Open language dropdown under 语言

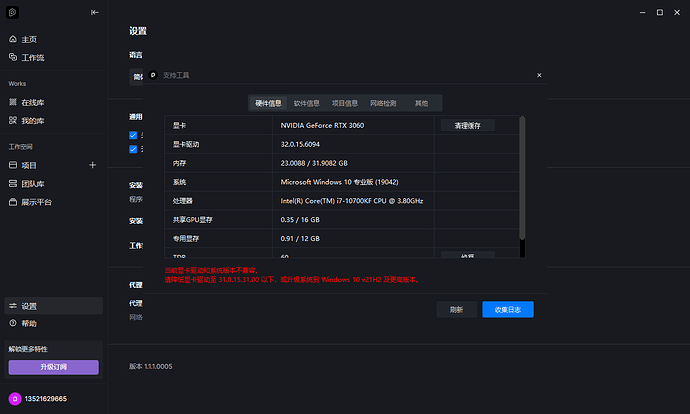tap(136, 77)
